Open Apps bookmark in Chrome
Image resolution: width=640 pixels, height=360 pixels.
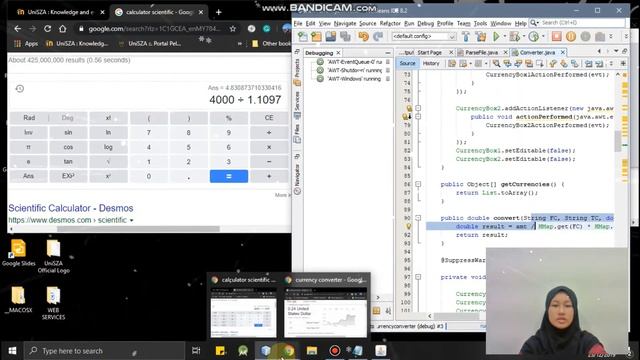[26, 44]
